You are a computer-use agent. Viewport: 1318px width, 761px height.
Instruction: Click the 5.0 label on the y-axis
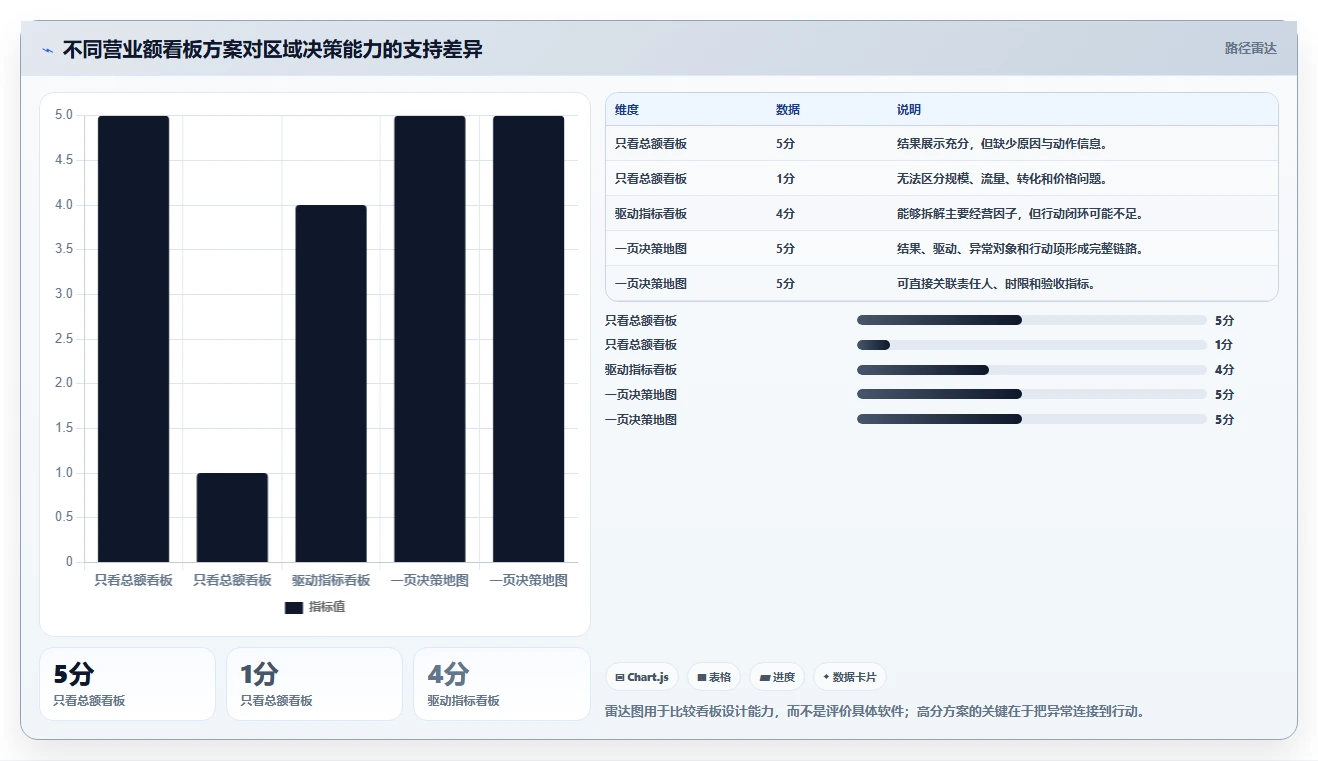click(64, 115)
